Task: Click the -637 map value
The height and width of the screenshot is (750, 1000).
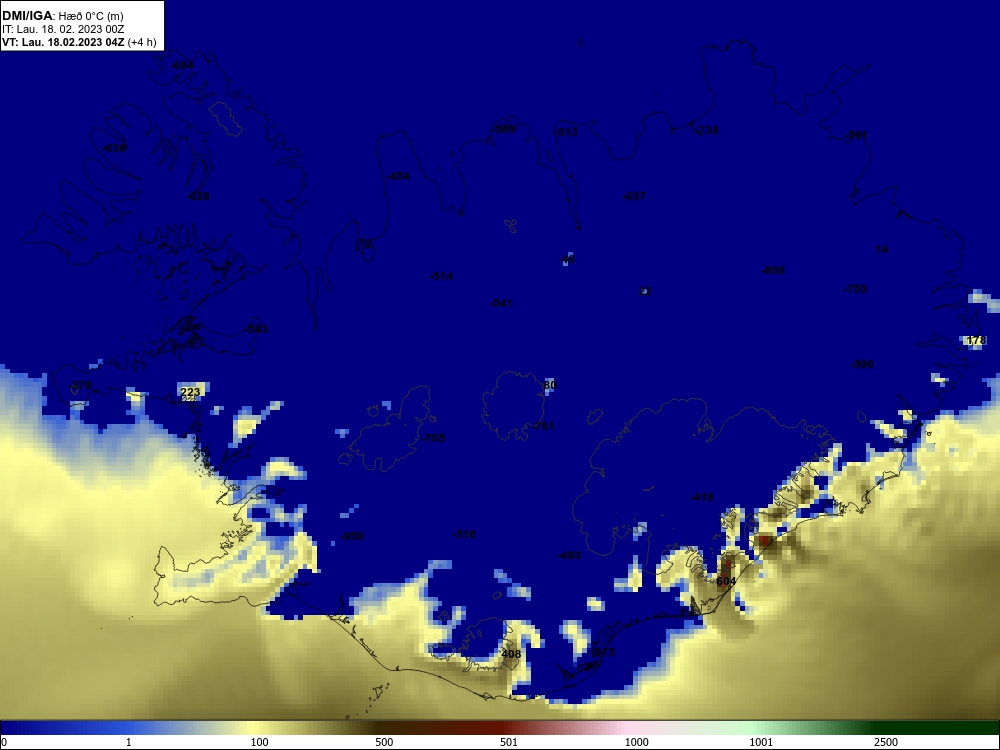Action: pos(634,196)
